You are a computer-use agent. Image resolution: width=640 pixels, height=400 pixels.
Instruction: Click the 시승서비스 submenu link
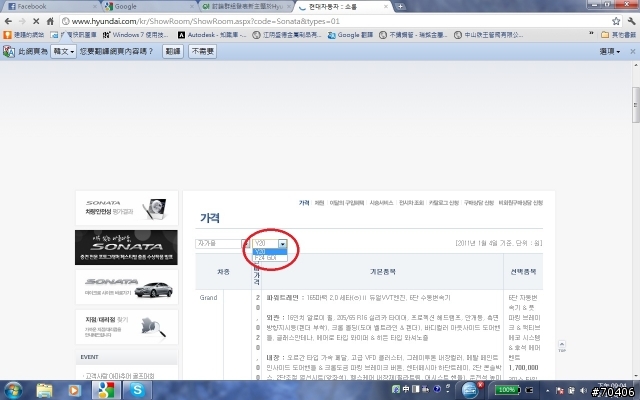click(x=381, y=203)
